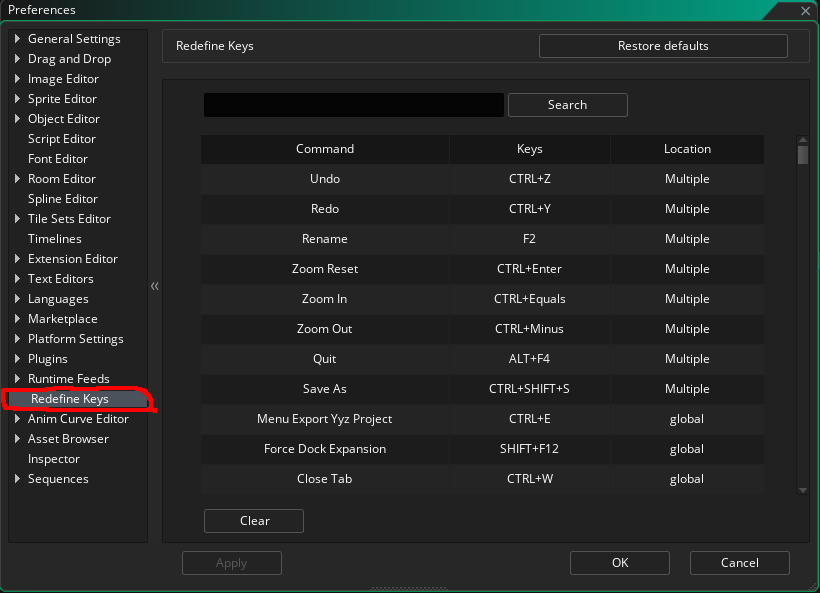Select the Close Tab command

click(325, 479)
